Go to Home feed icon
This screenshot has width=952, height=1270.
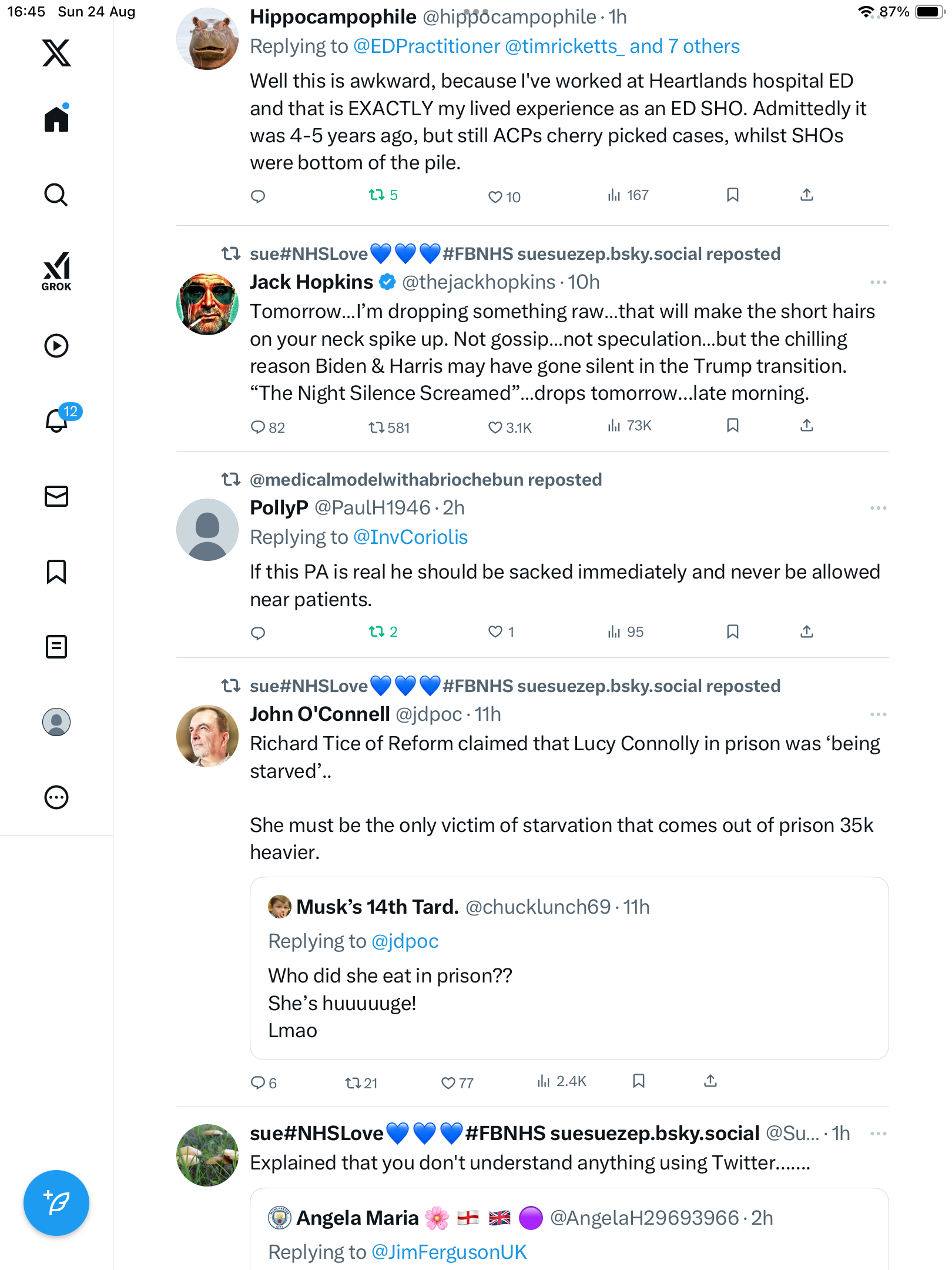pyautogui.click(x=56, y=119)
